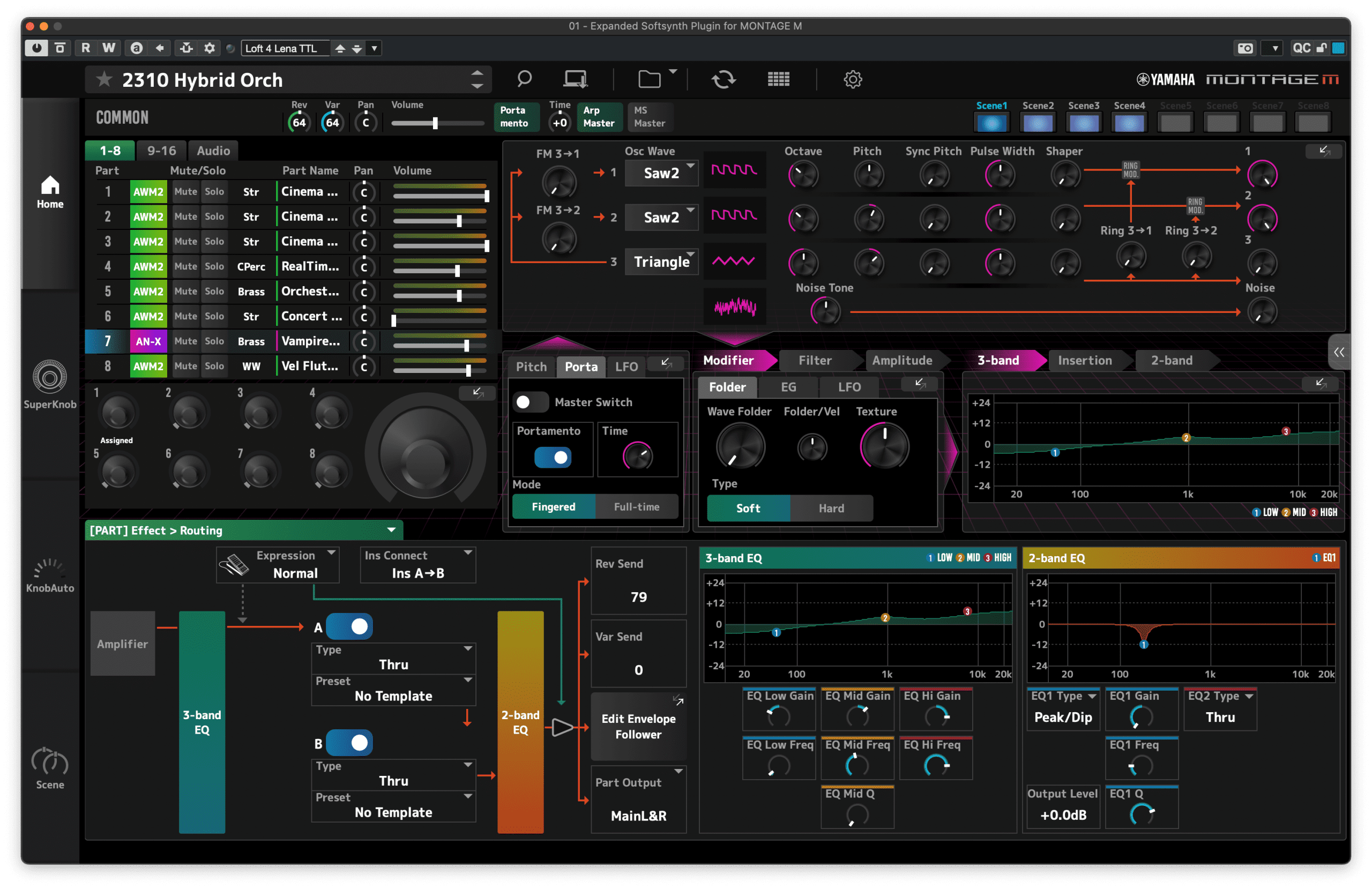Toggle the Portamento Master Switch
Image resolution: width=1372 pixels, height=889 pixels.
531,402
